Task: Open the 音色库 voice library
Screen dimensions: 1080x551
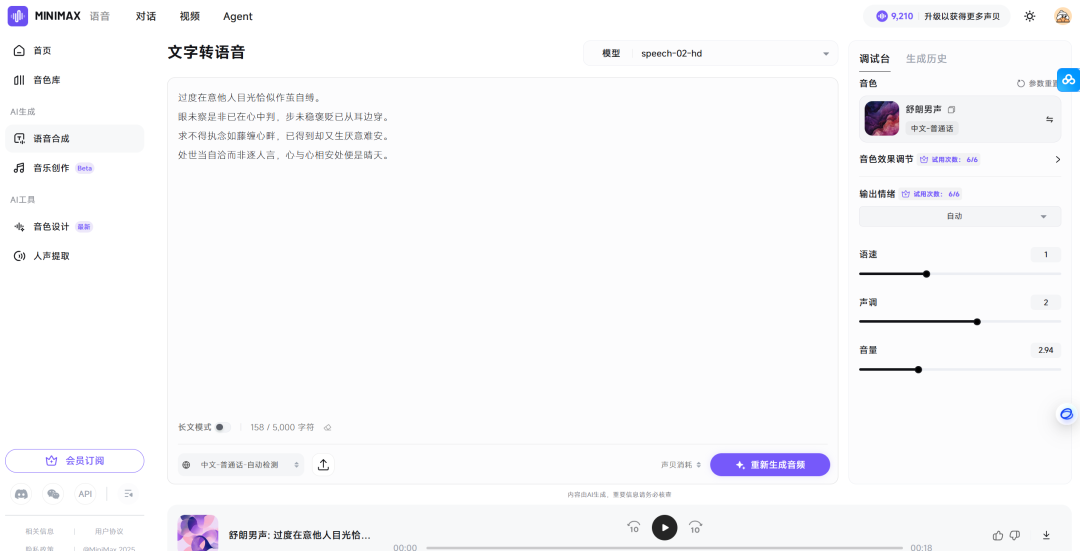Action: pos(74,80)
